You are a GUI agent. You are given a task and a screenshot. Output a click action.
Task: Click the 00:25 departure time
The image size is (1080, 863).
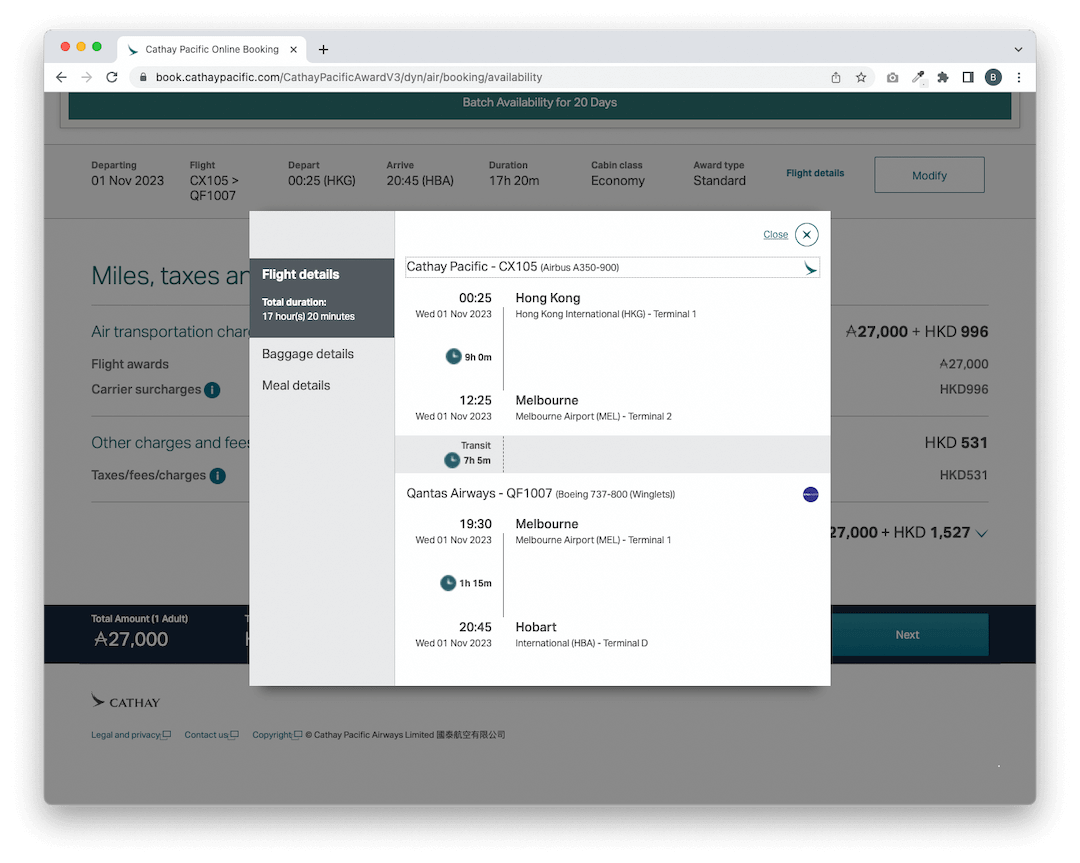pos(475,298)
